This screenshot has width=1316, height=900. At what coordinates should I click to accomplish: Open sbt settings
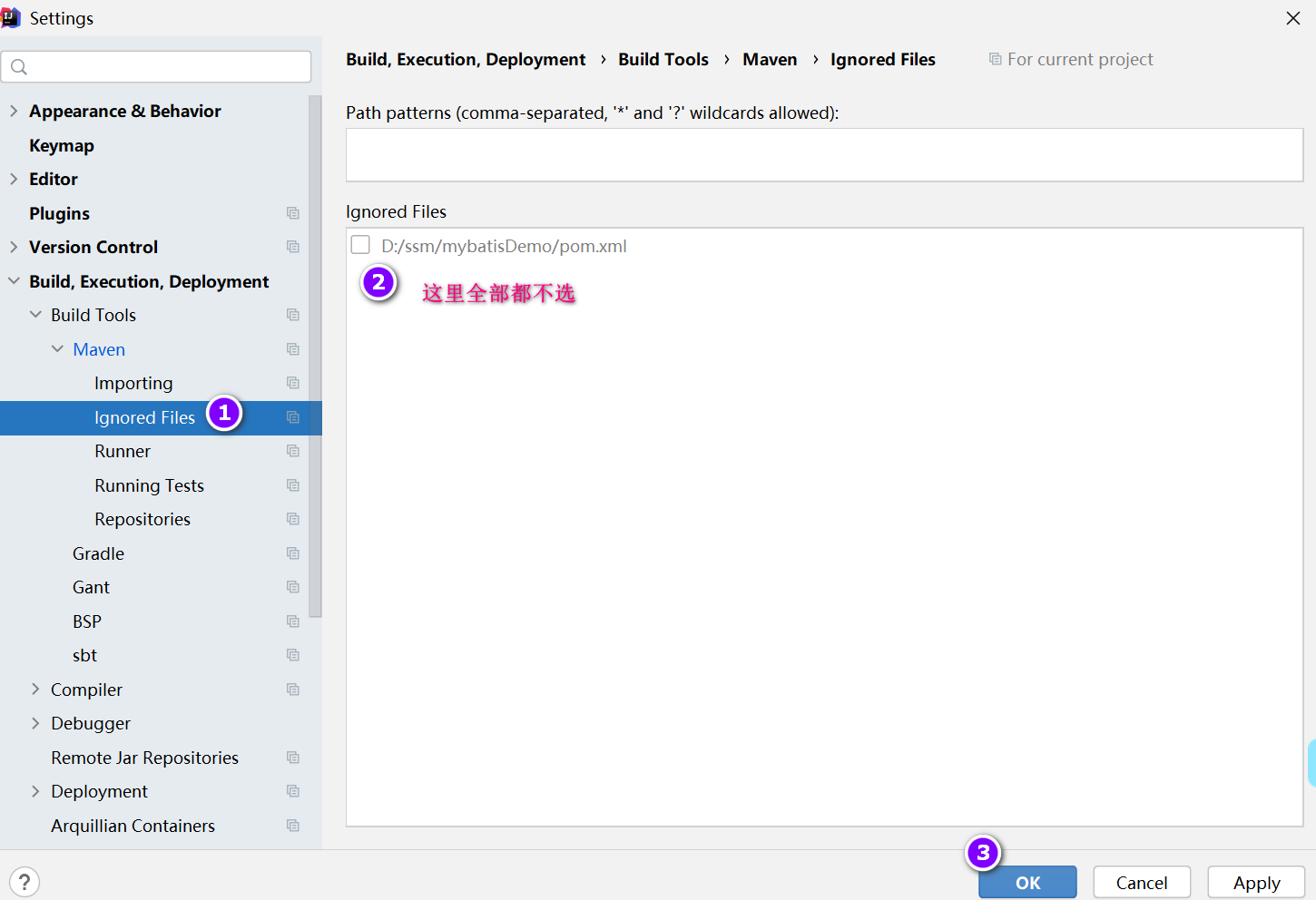(x=84, y=655)
